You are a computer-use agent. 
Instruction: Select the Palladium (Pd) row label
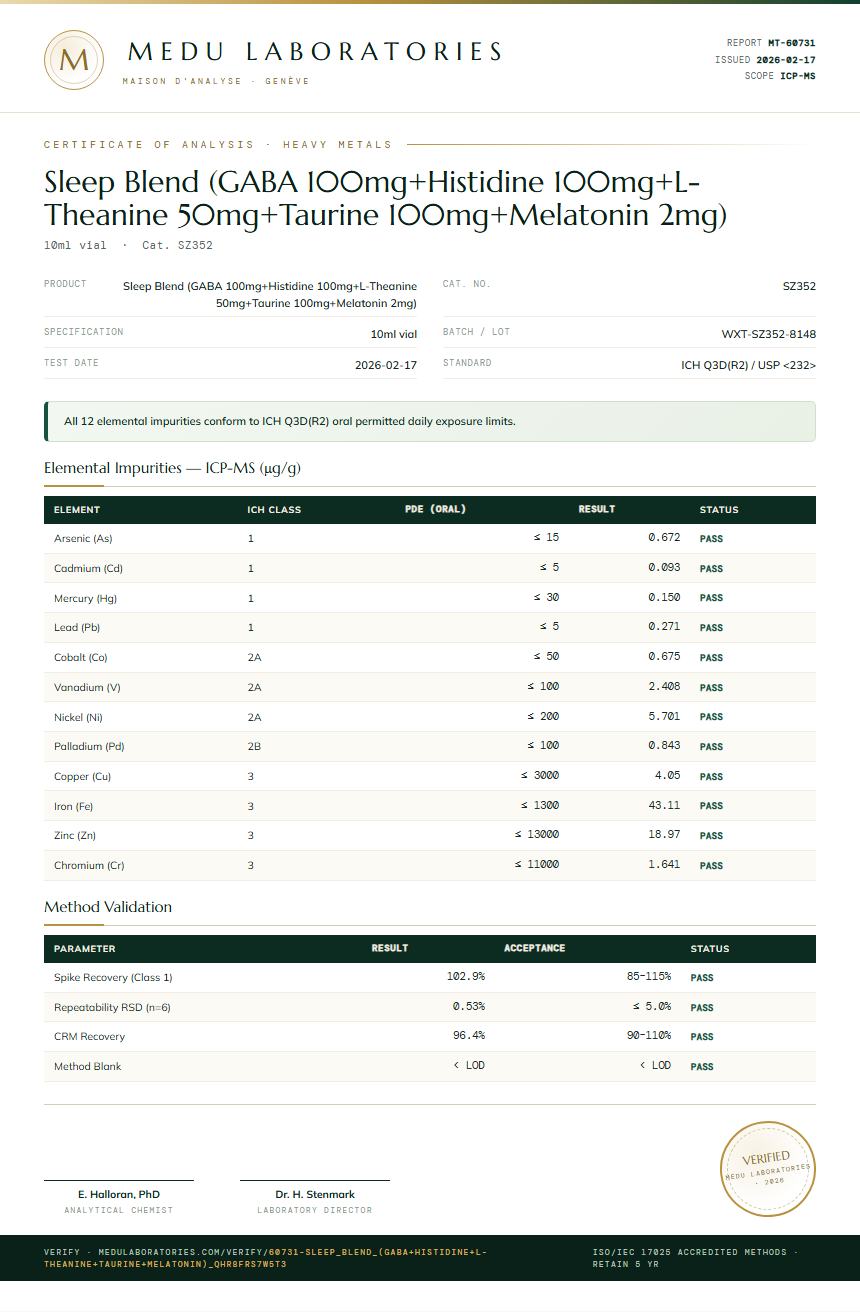[89, 747]
